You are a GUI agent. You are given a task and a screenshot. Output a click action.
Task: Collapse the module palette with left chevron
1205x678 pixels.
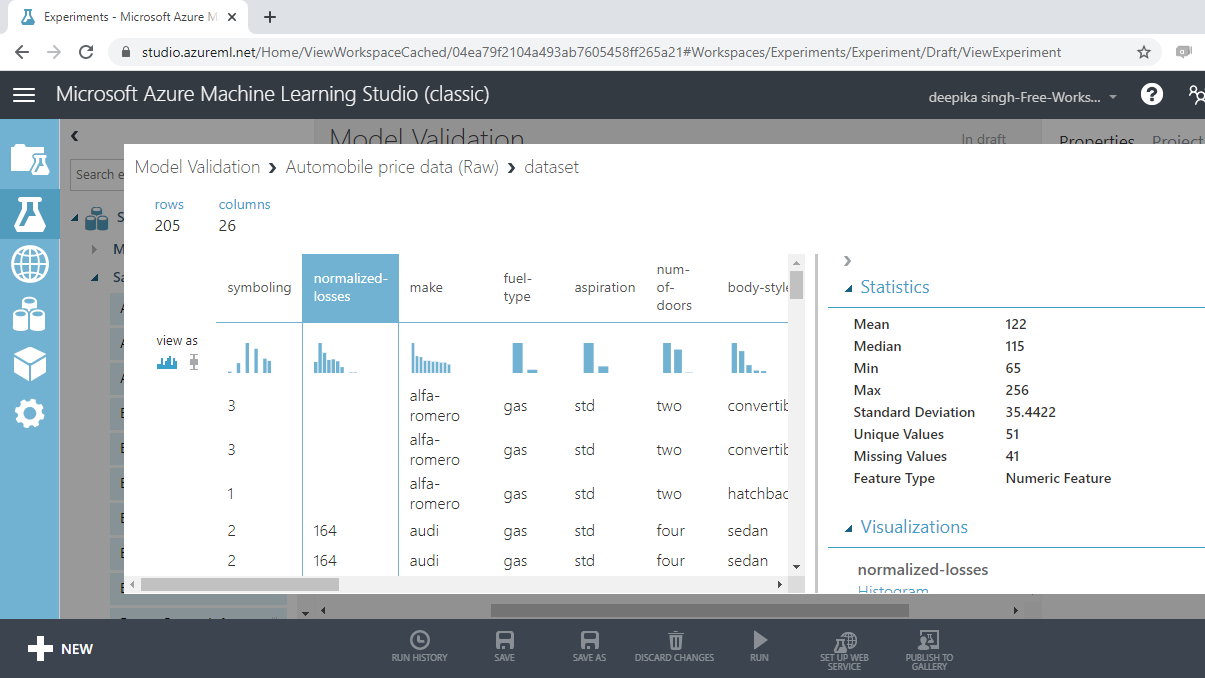tap(74, 136)
